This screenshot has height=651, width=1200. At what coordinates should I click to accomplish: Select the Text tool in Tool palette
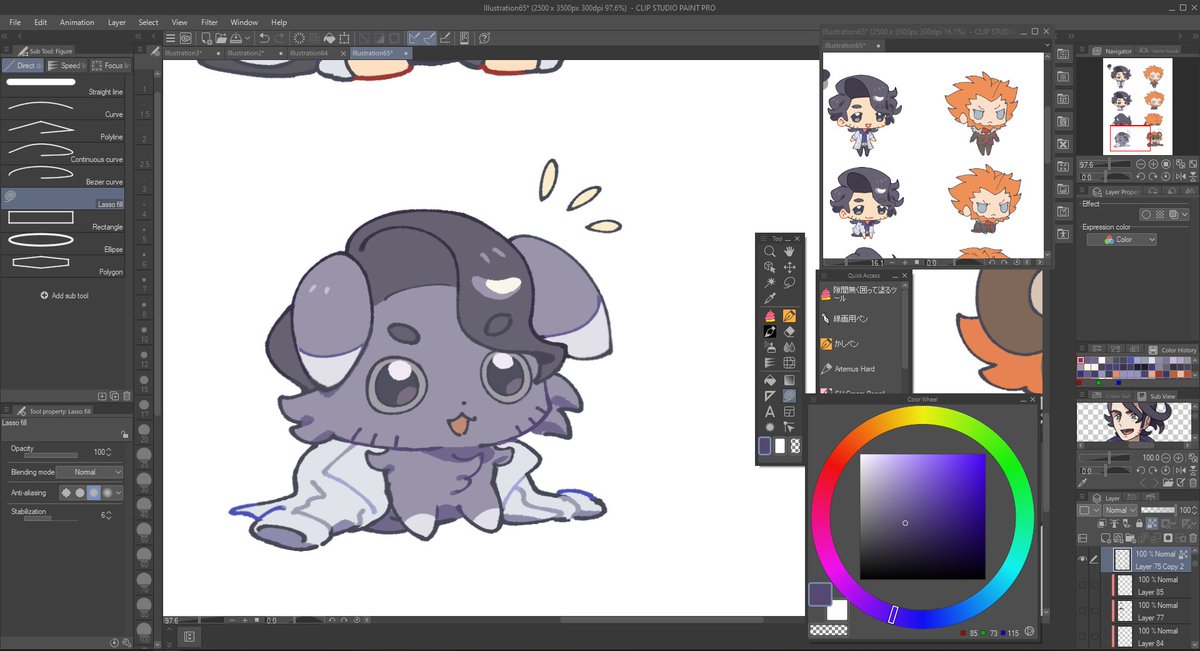(x=770, y=410)
